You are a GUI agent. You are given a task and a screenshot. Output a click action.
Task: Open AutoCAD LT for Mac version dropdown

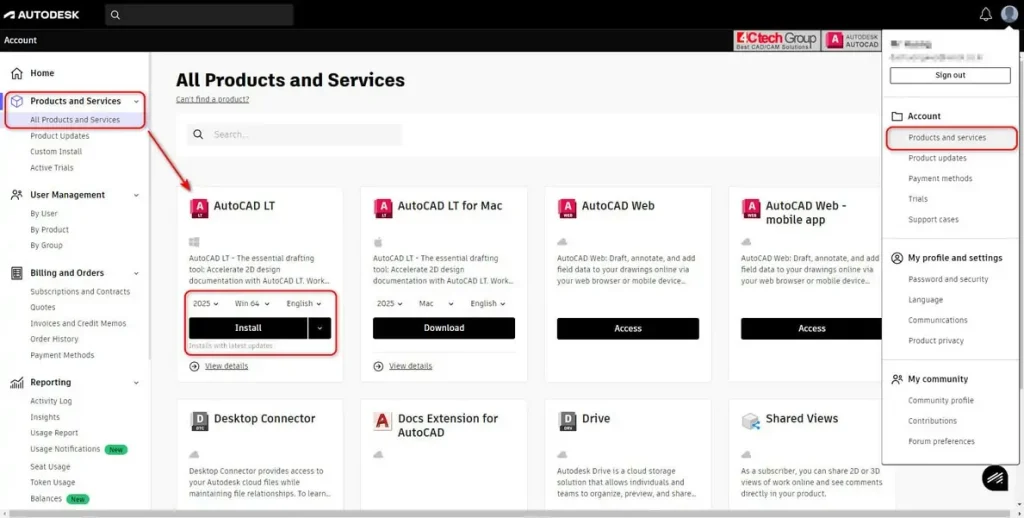pos(390,304)
